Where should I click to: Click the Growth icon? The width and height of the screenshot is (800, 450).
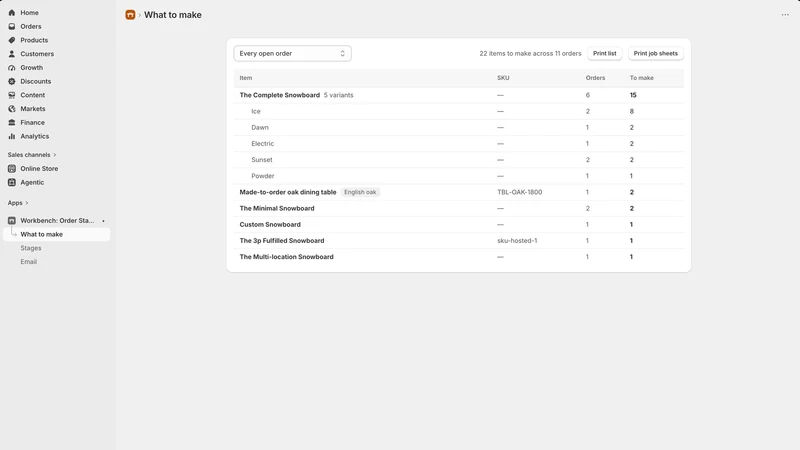click(x=12, y=68)
